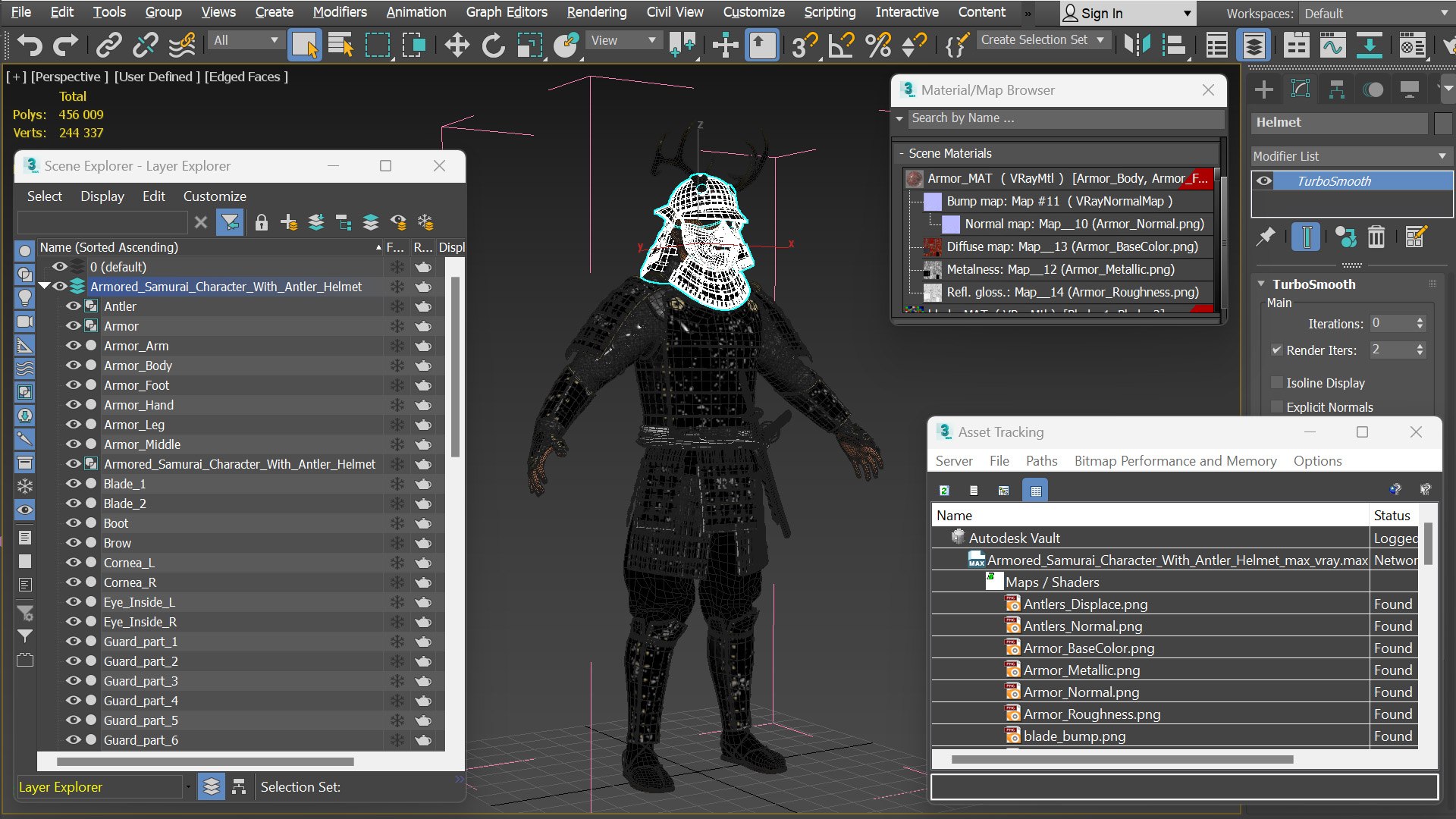Image resolution: width=1456 pixels, height=819 pixels.
Task: Toggle the Percent Snap tool
Action: tap(878, 45)
